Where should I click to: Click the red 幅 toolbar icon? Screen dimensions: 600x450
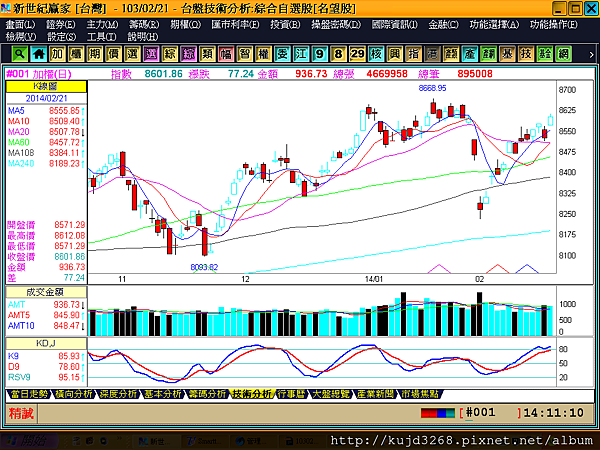pyautogui.click(x=226, y=54)
